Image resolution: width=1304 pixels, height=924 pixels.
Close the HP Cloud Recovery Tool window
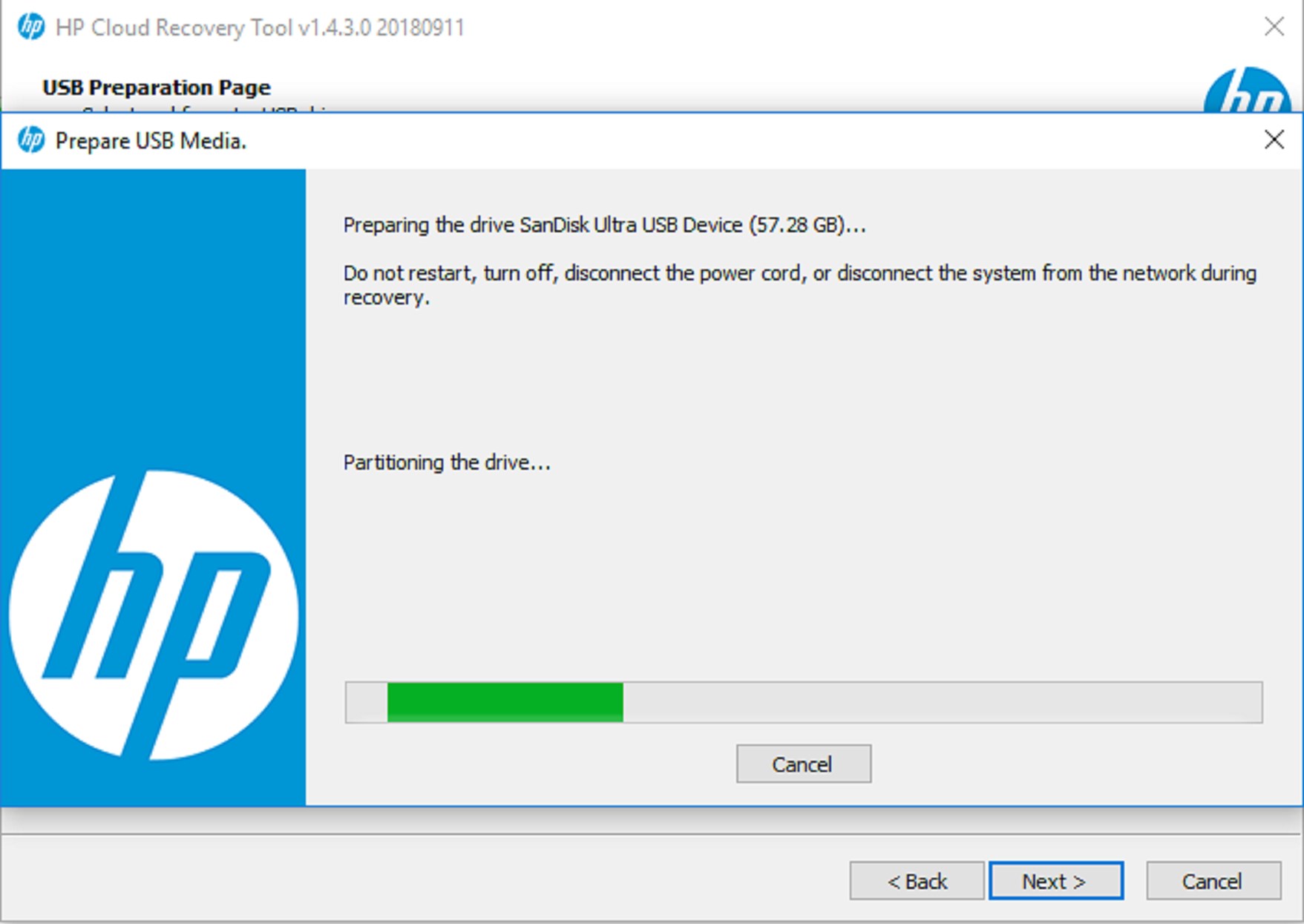pyautogui.click(x=1274, y=27)
